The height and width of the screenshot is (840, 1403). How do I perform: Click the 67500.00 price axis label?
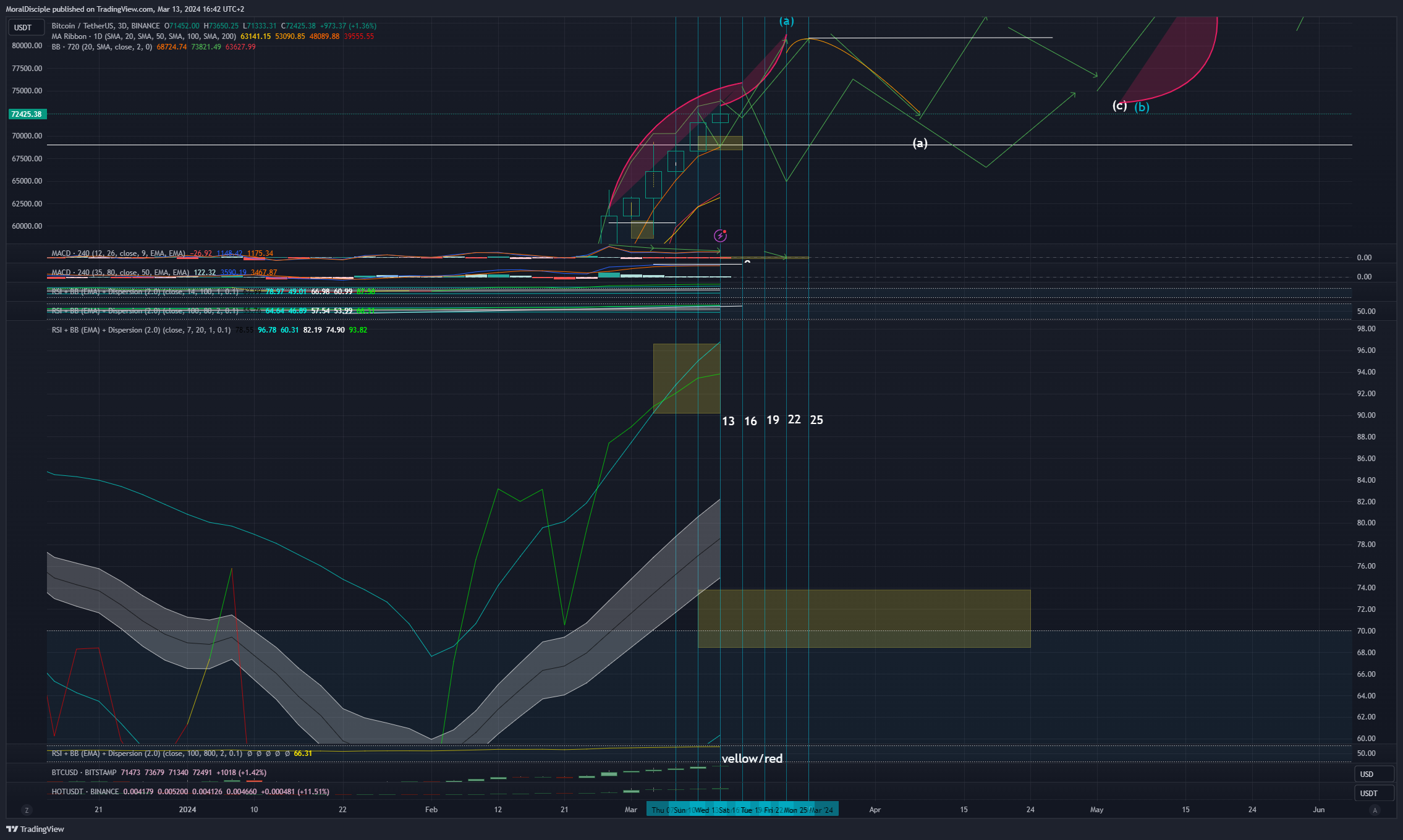click(x=27, y=159)
